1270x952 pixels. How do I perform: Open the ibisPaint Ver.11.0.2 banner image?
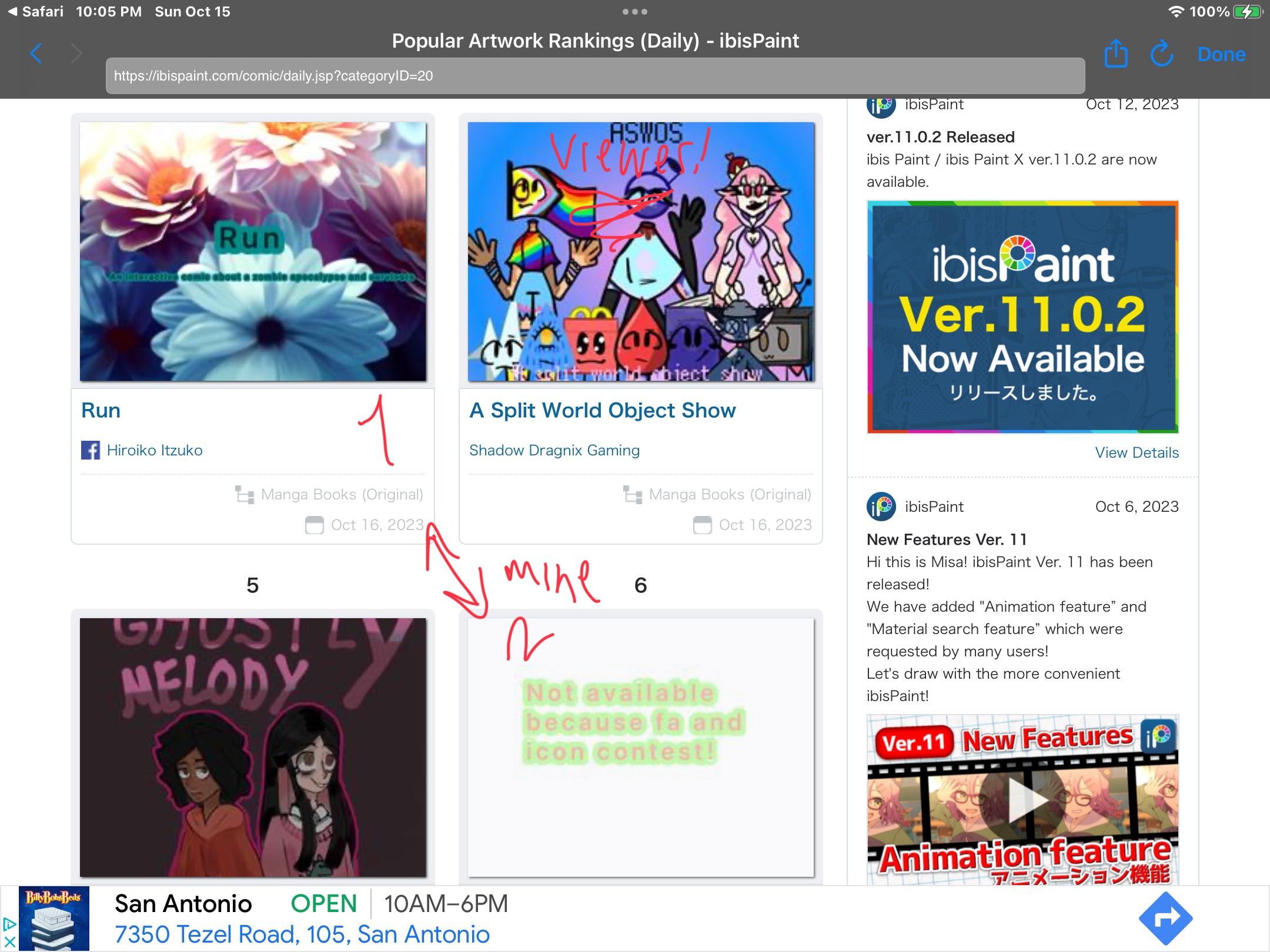coord(1022,317)
